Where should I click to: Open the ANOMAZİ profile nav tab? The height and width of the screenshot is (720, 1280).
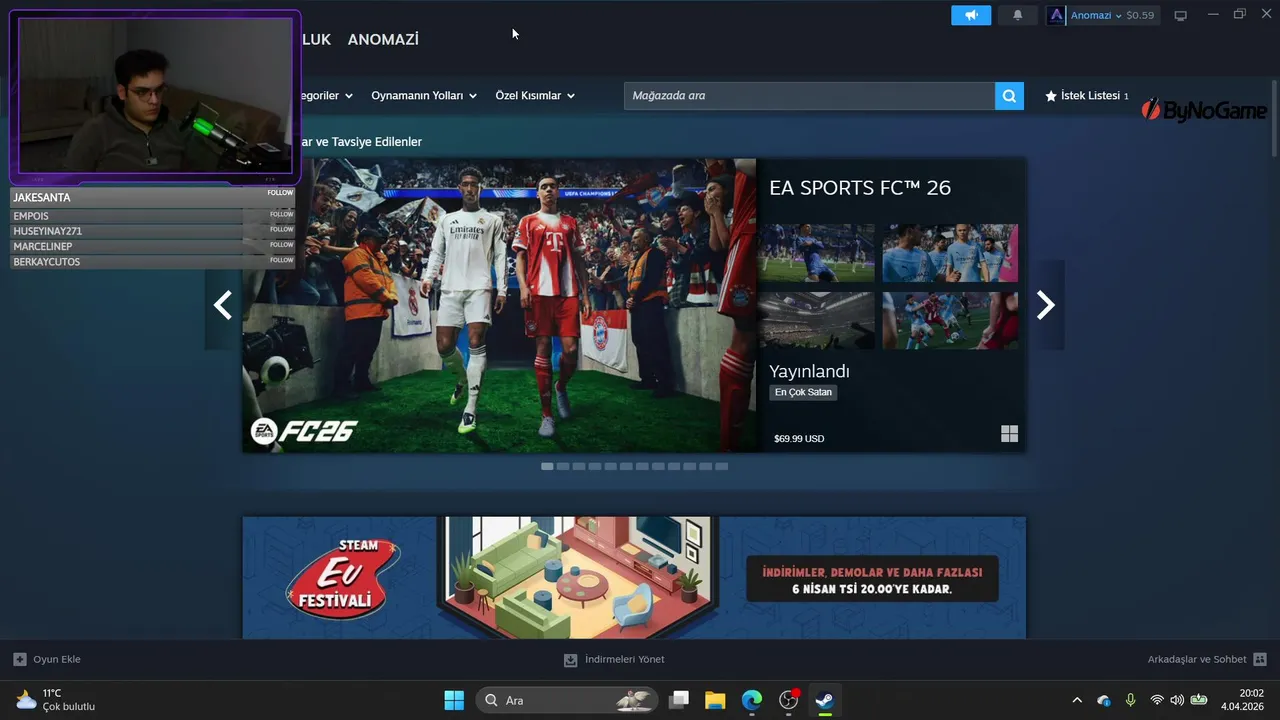(x=383, y=39)
